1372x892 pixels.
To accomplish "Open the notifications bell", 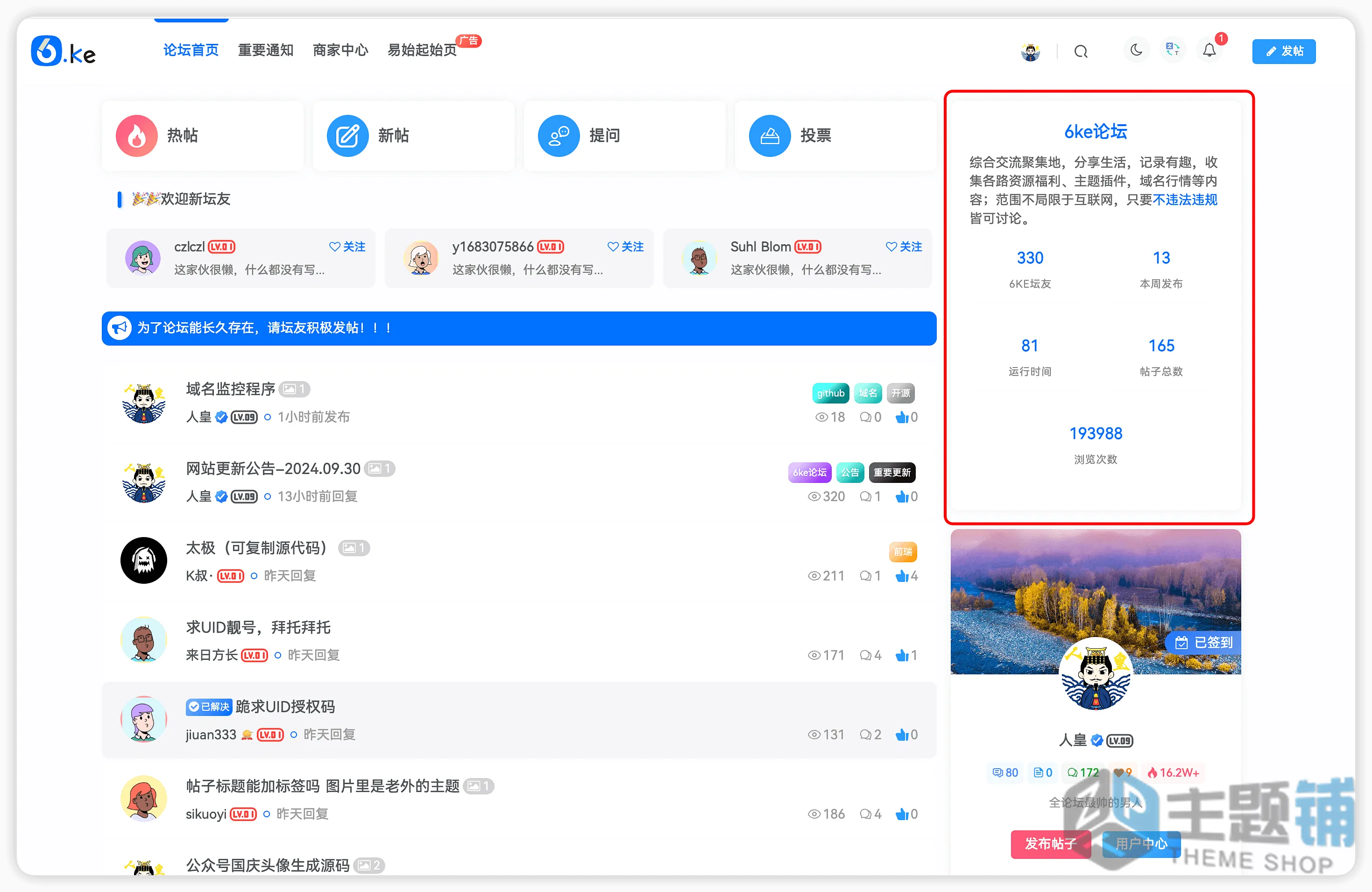I will tap(1209, 50).
